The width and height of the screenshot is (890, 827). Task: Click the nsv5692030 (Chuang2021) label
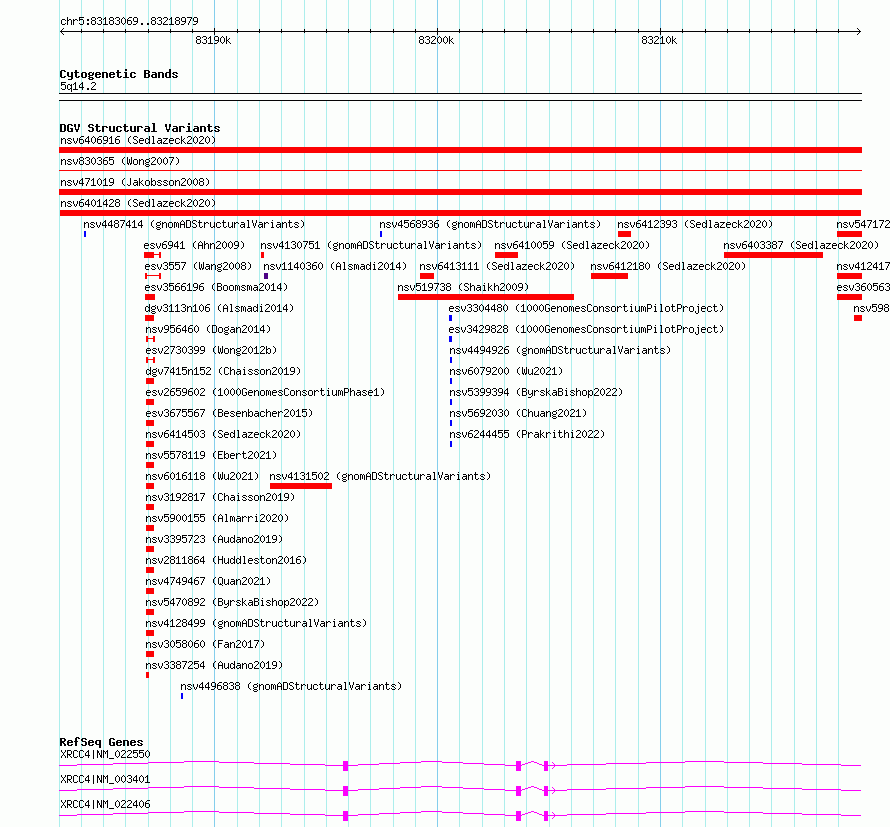[x=518, y=413]
